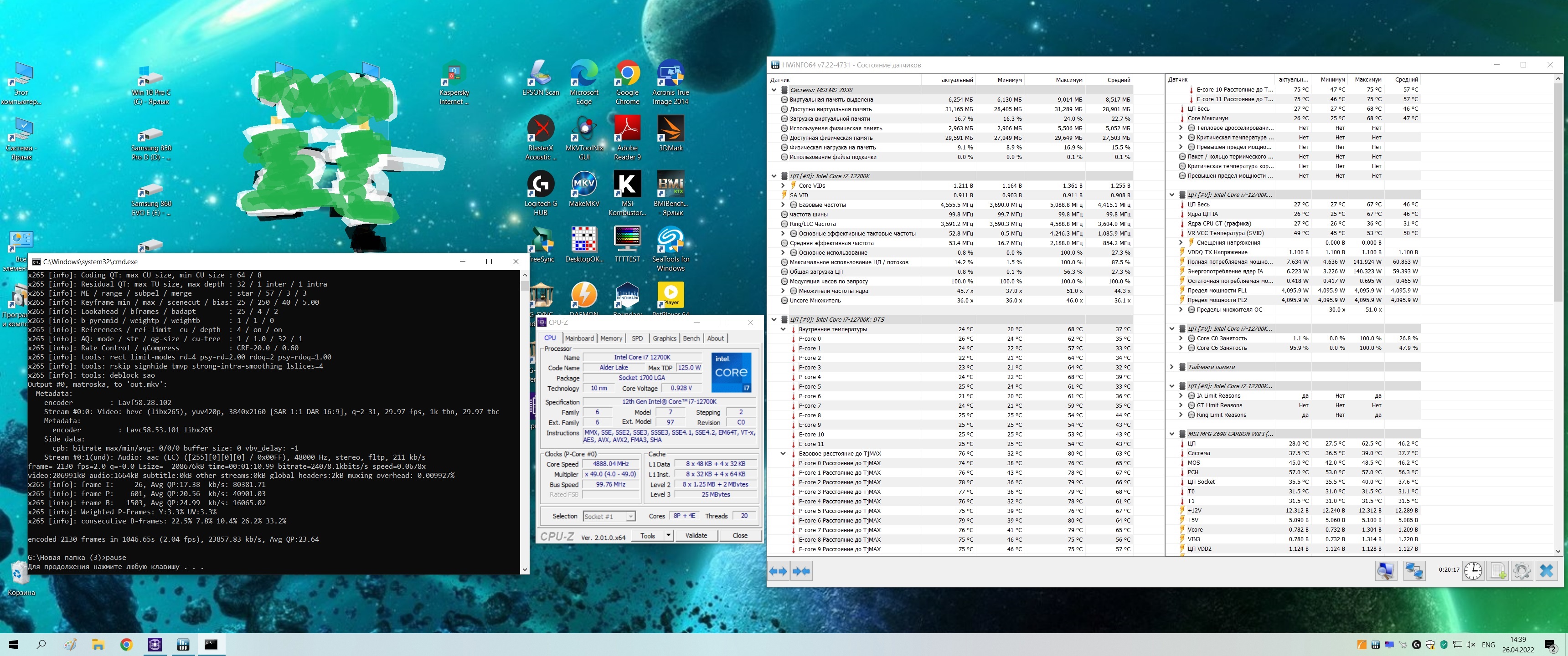Click HWiNFO reset clock icon
Image resolution: width=1568 pixels, height=656 pixels.
(1473, 571)
